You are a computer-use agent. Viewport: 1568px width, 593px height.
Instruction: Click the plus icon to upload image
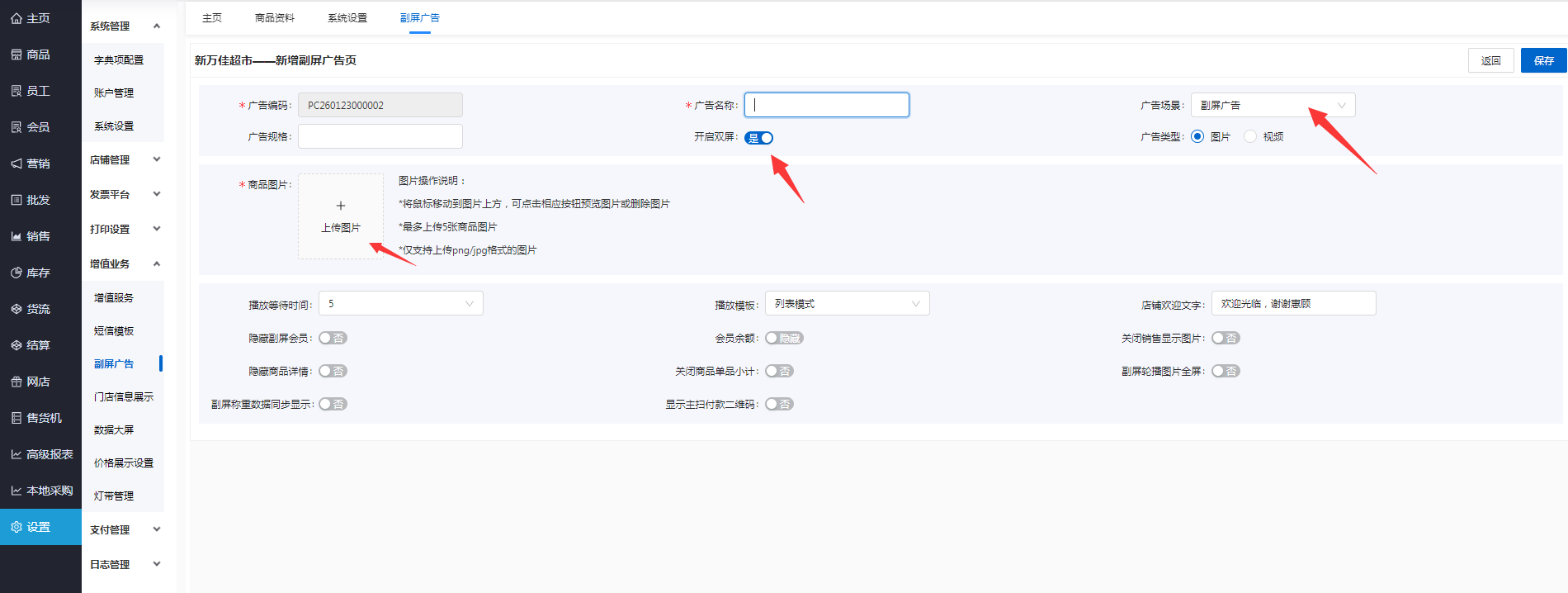tap(341, 206)
